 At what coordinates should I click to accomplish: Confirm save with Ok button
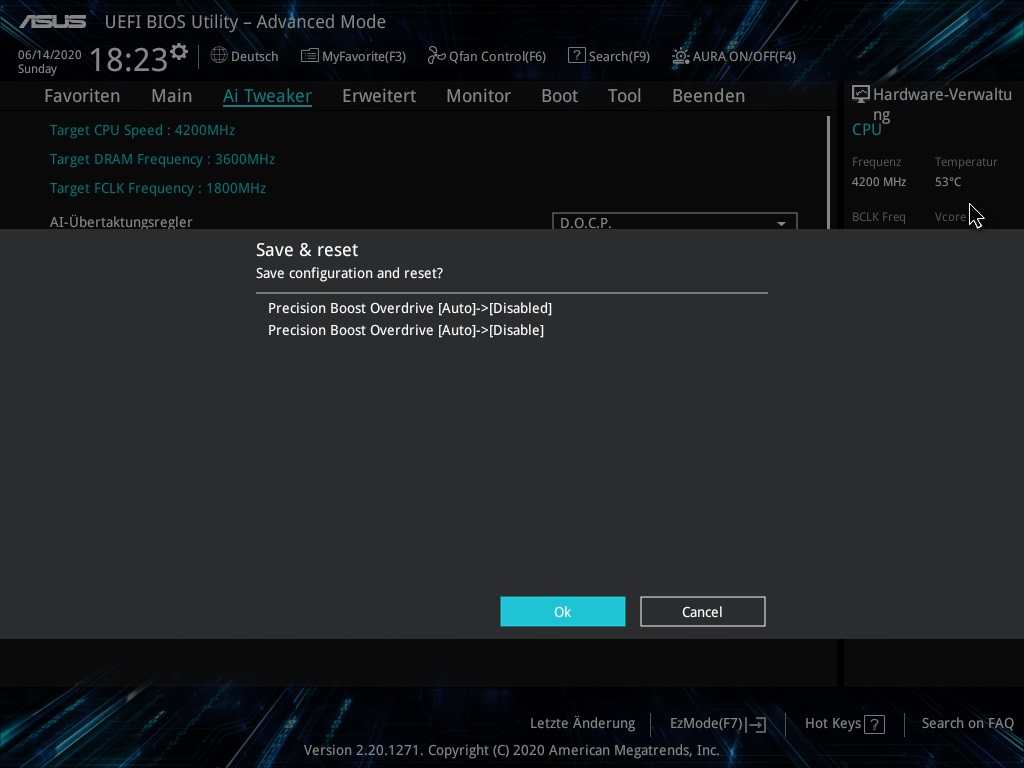[x=563, y=611]
